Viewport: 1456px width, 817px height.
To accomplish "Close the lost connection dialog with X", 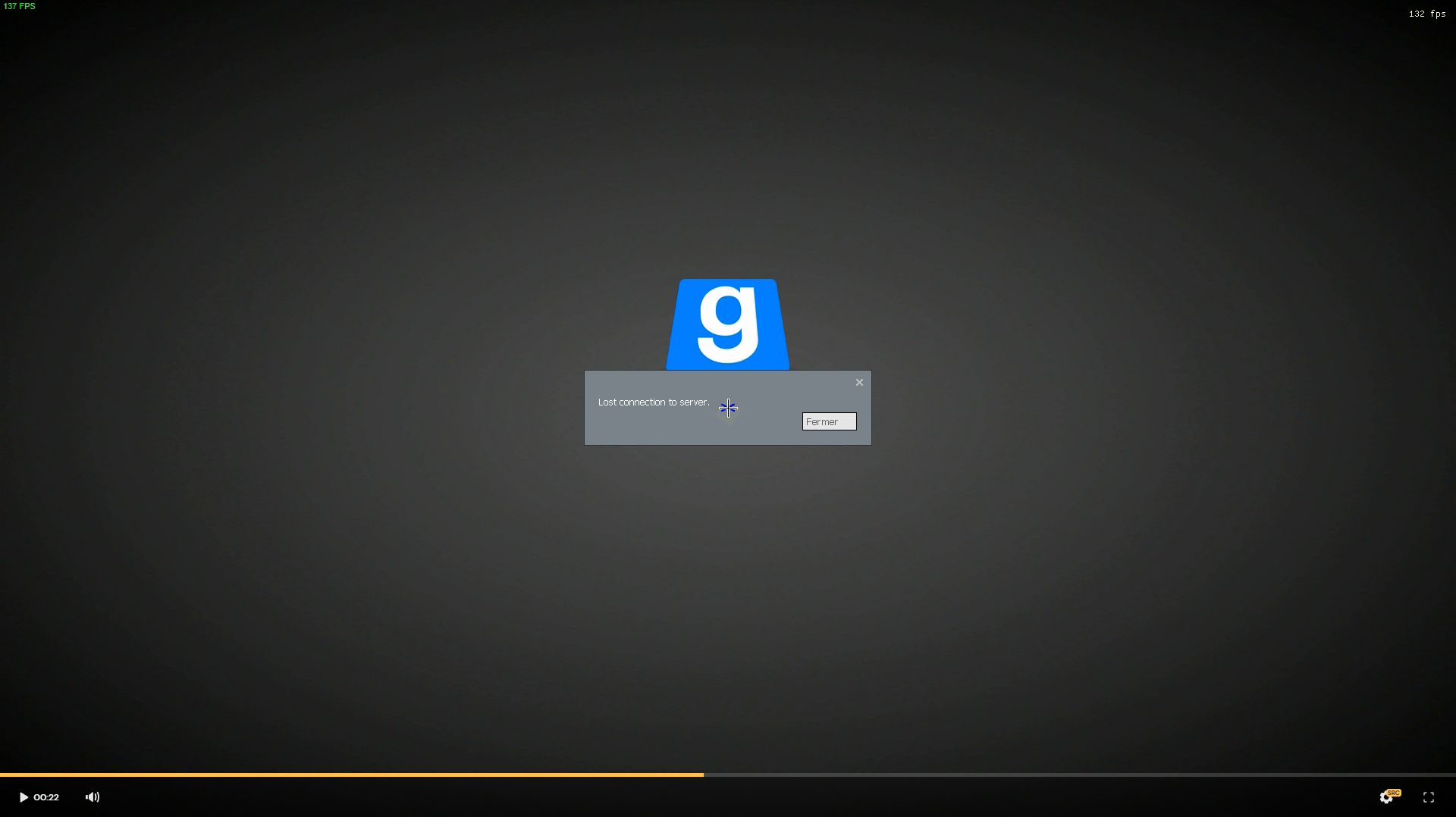I will (x=859, y=383).
